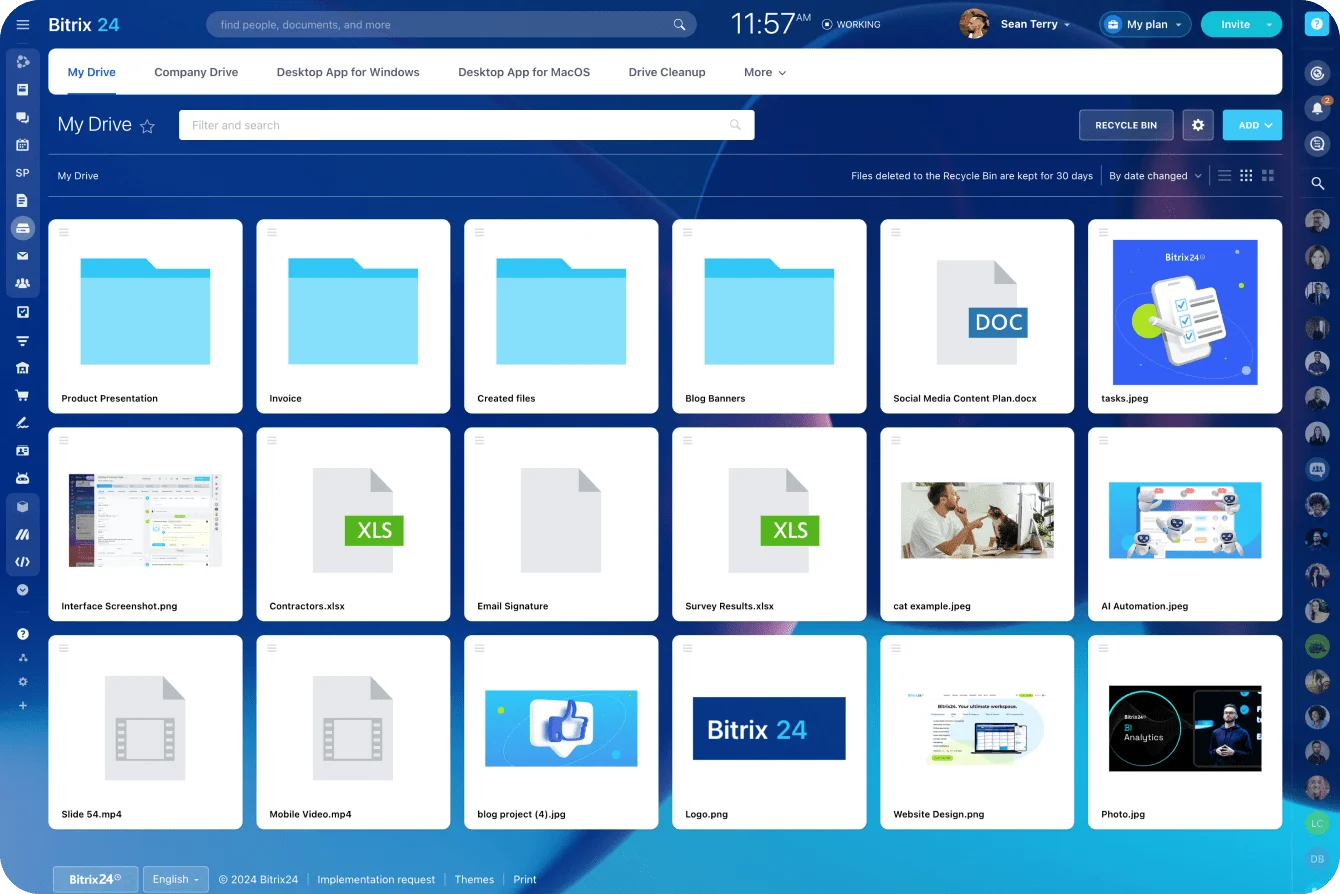
Task: Open the By date changed sort dropdown
Action: point(1153,175)
